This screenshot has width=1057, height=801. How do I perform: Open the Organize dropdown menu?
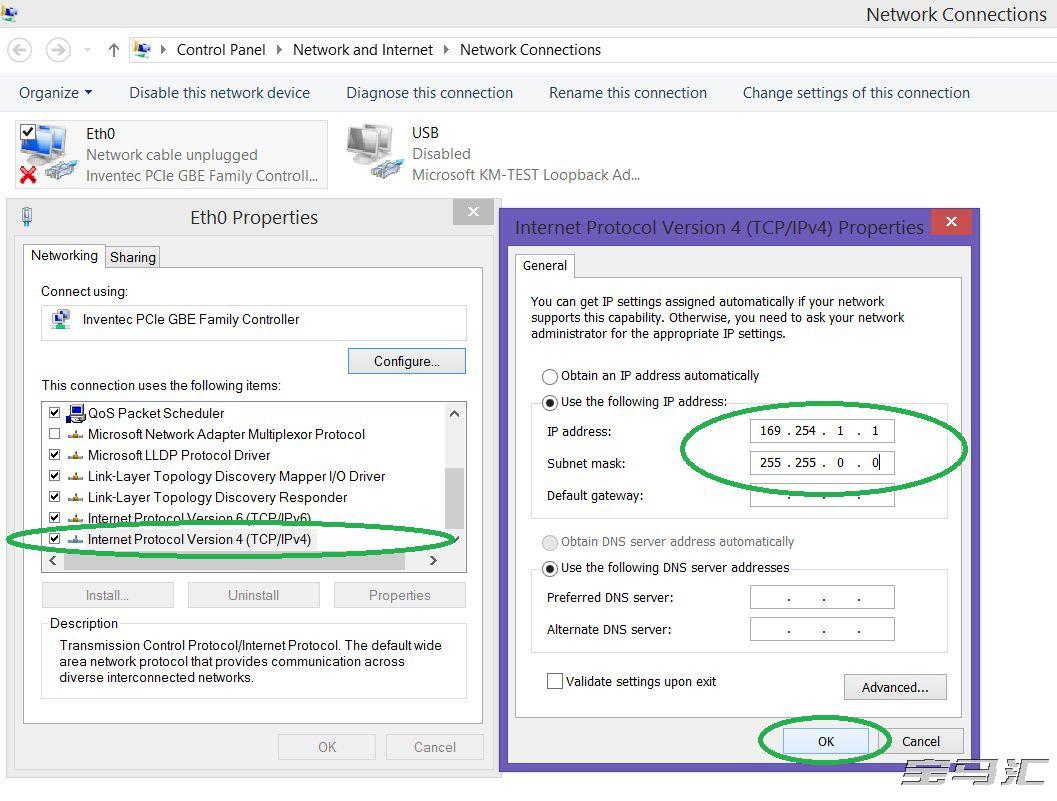tap(55, 93)
